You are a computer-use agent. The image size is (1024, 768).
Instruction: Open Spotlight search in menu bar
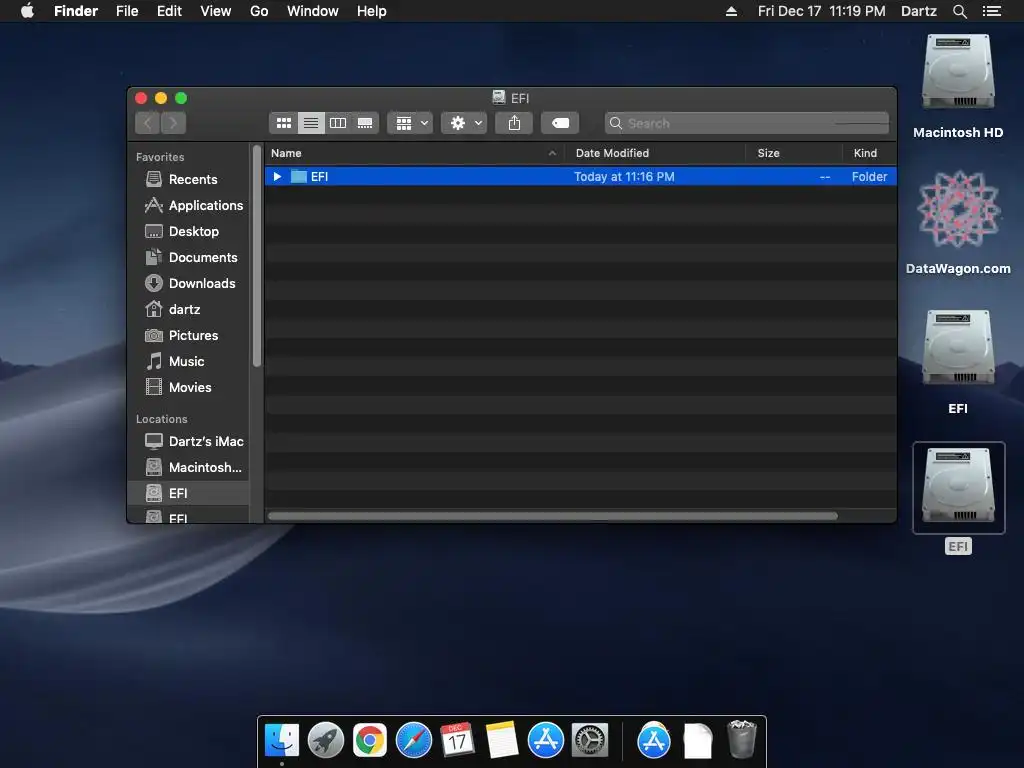tap(960, 11)
